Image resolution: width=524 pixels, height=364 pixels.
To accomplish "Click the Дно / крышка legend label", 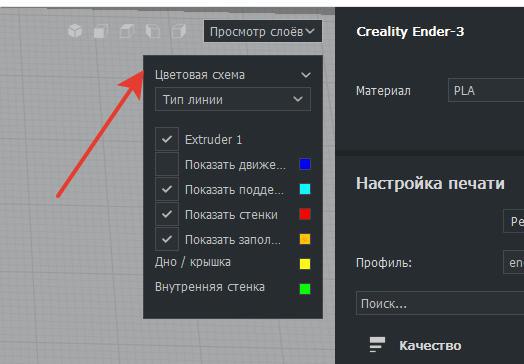I will (193, 262).
